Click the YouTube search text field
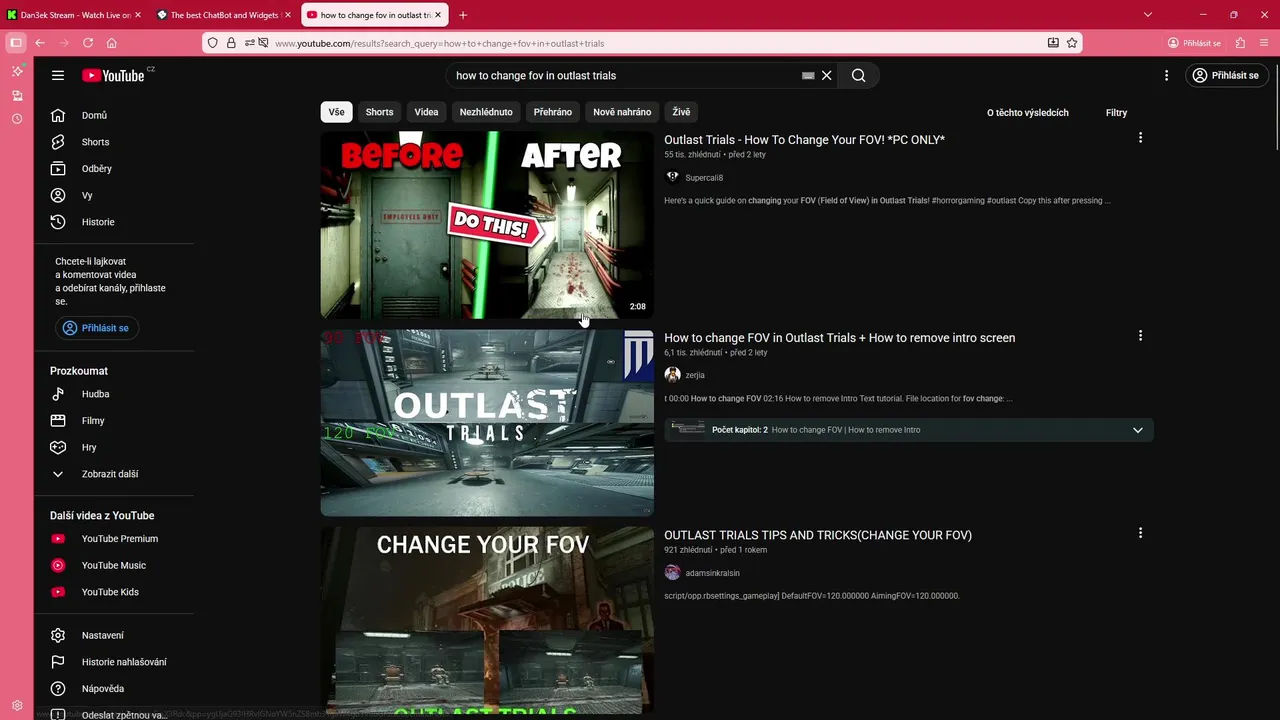This screenshot has height=720, width=1280. point(625,75)
